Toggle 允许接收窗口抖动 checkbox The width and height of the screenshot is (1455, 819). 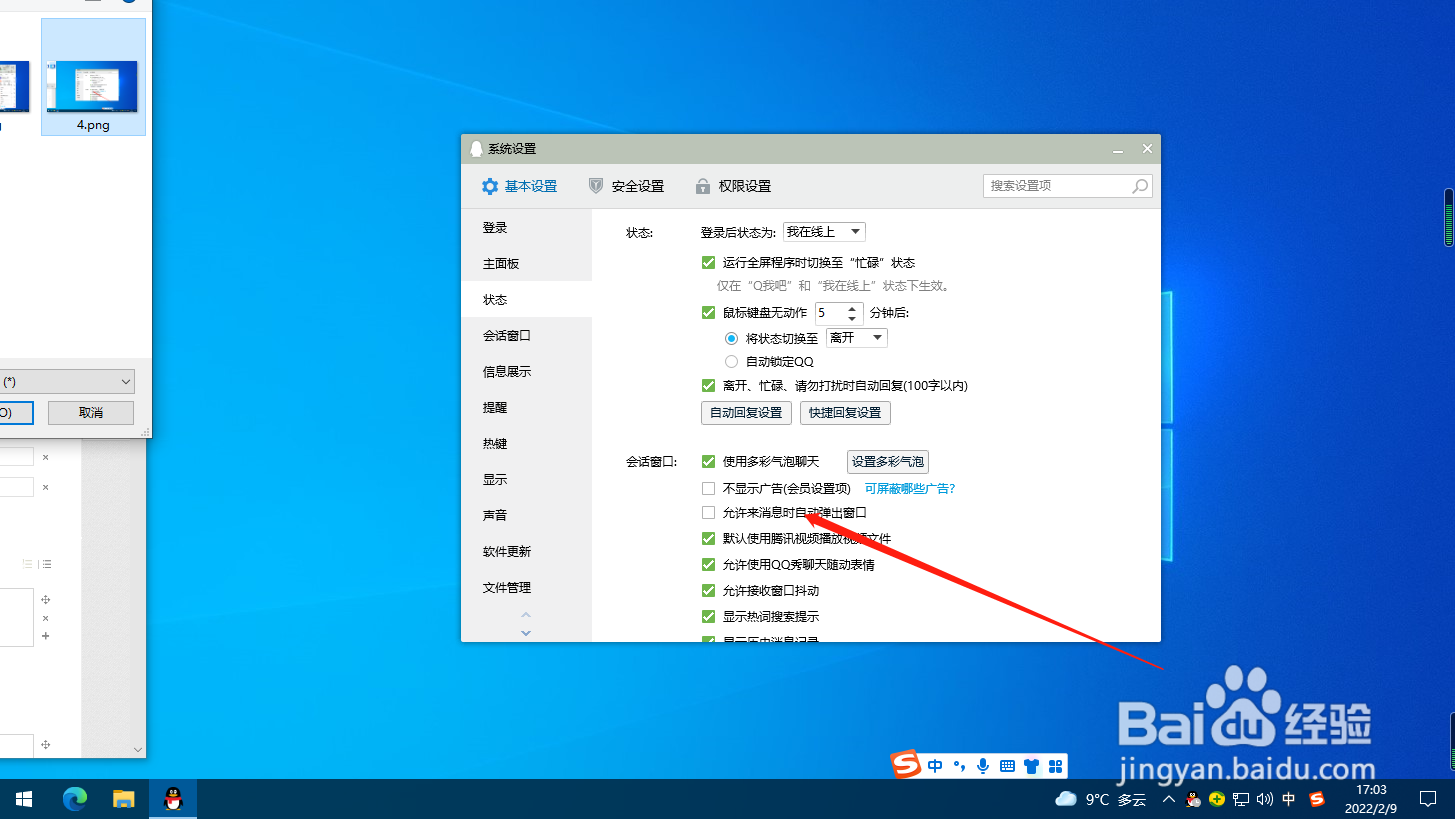tap(709, 591)
